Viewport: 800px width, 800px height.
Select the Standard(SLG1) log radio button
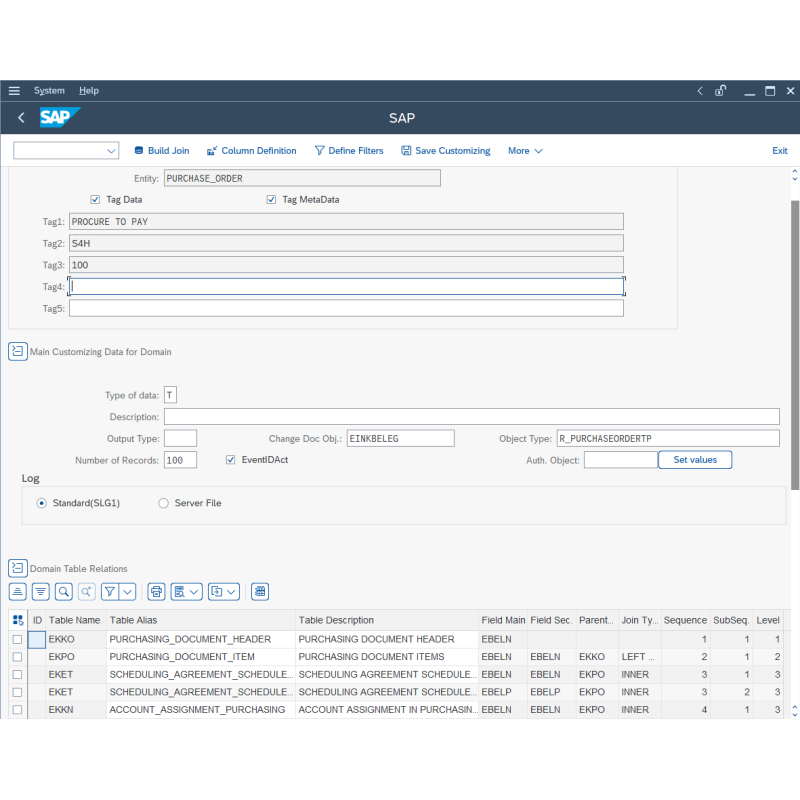pyautogui.click(x=42, y=503)
